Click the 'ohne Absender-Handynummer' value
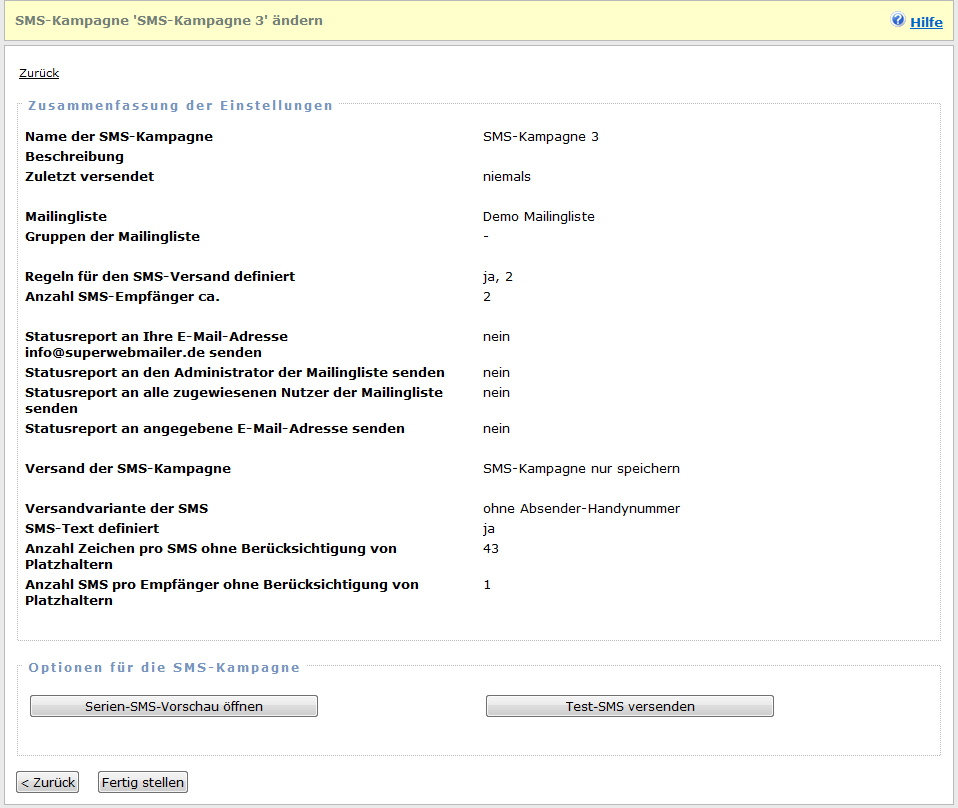This screenshot has height=808, width=958. click(581, 508)
